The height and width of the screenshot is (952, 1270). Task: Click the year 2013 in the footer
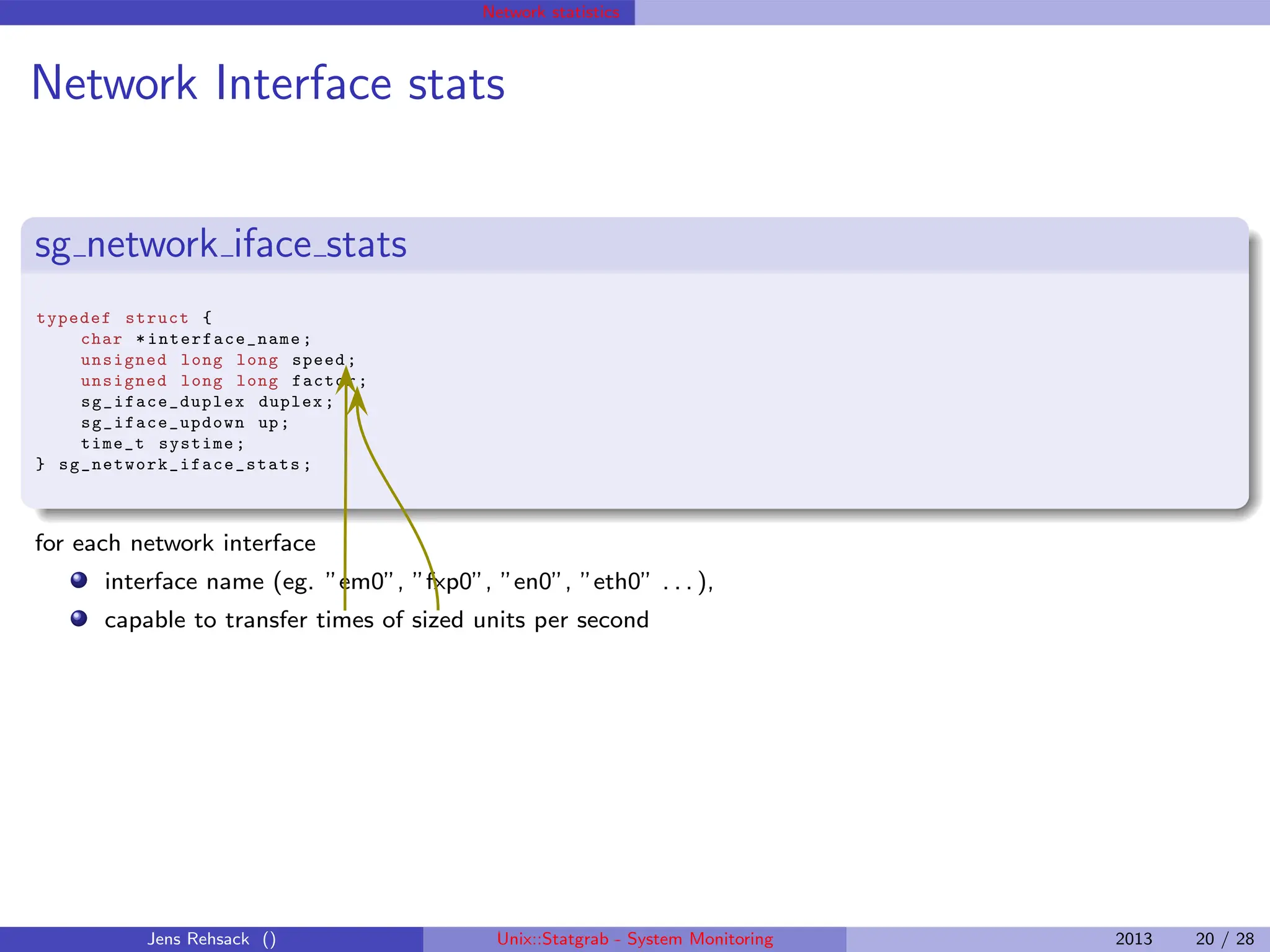pyautogui.click(x=1134, y=939)
